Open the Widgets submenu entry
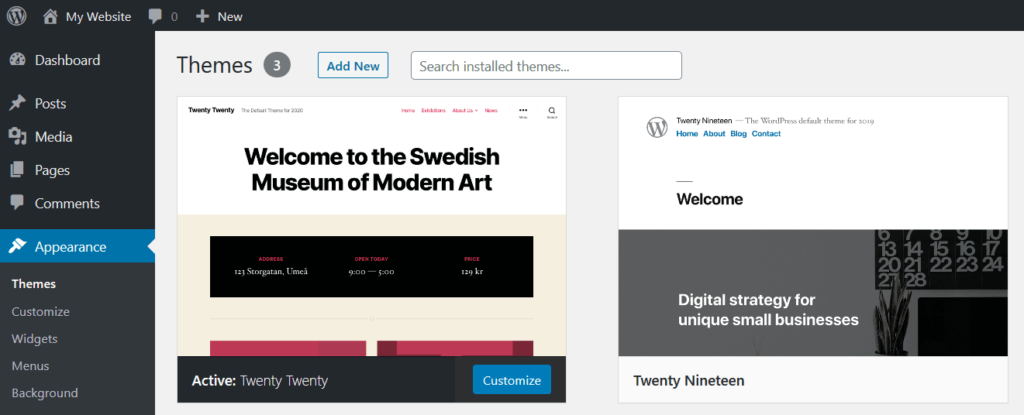This screenshot has width=1024, height=415. pos(35,339)
